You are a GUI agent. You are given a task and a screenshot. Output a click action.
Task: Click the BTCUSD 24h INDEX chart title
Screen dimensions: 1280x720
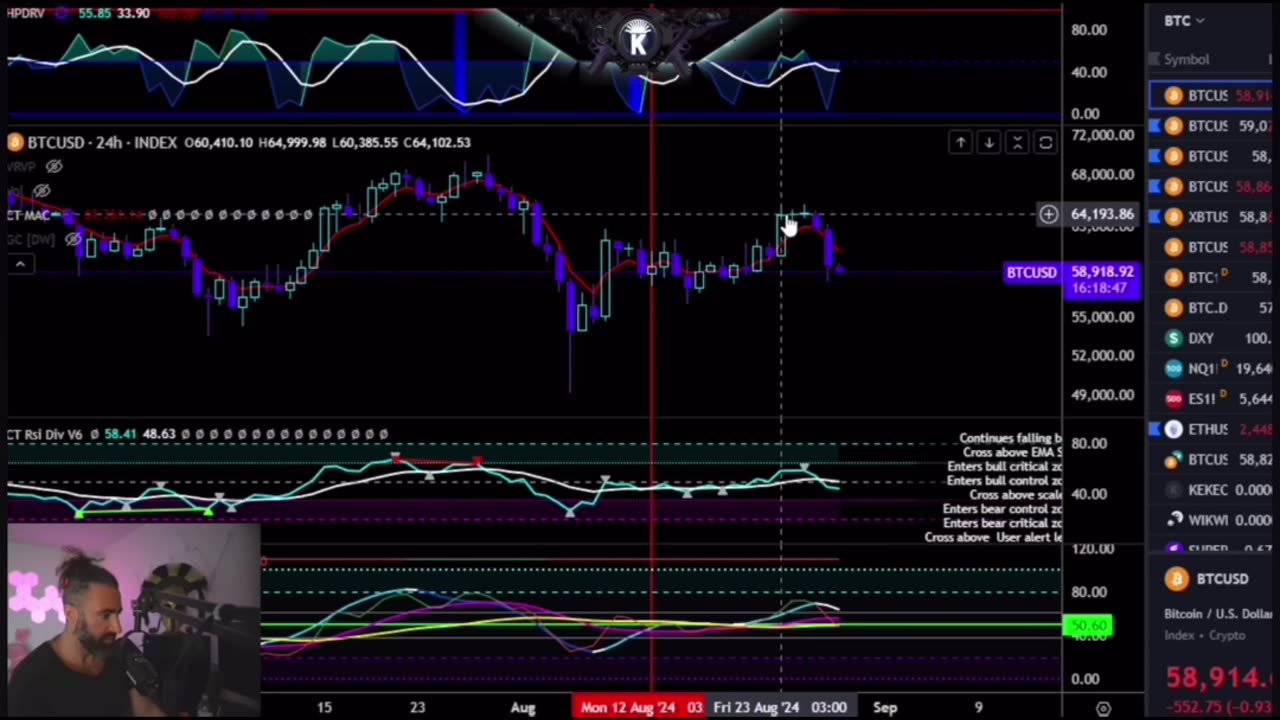pos(102,143)
